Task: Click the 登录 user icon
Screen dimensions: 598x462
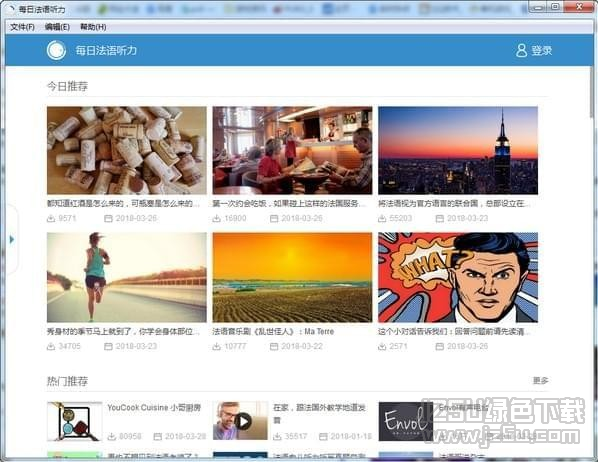Action: click(x=521, y=50)
